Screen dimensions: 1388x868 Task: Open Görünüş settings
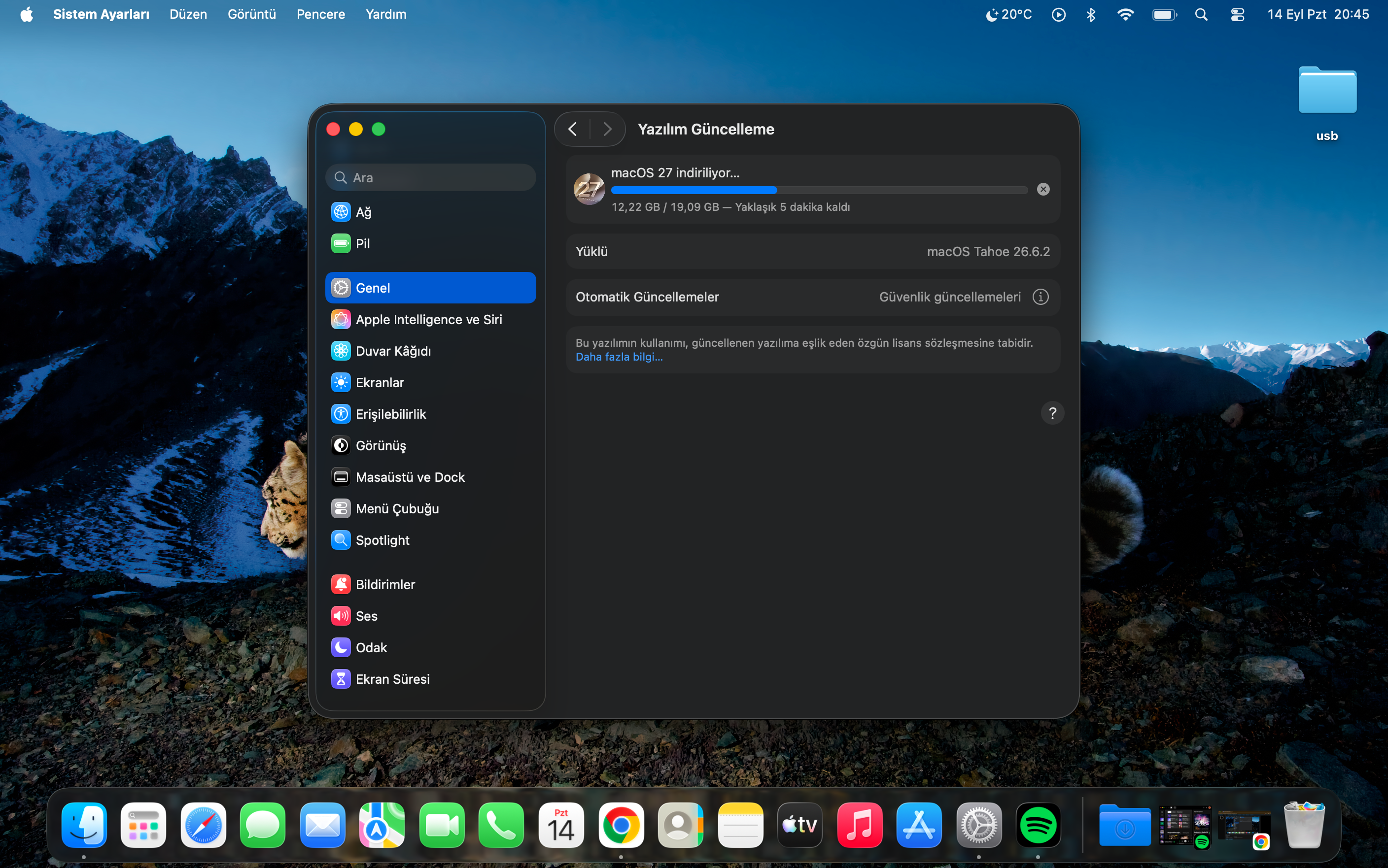click(430, 445)
